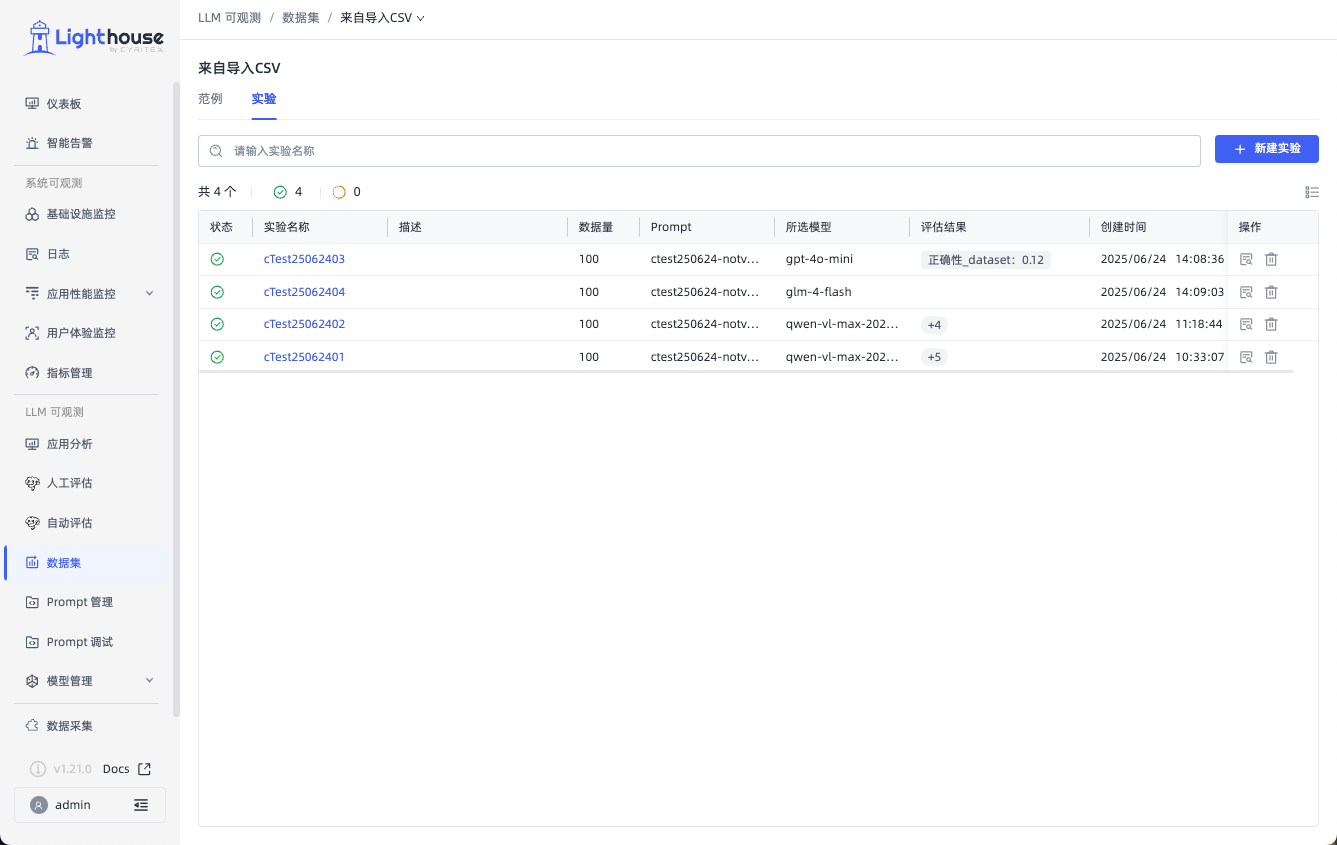Click the 自动评估 icon
Image resolution: width=1337 pixels, height=845 pixels.
click(x=32, y=523)
